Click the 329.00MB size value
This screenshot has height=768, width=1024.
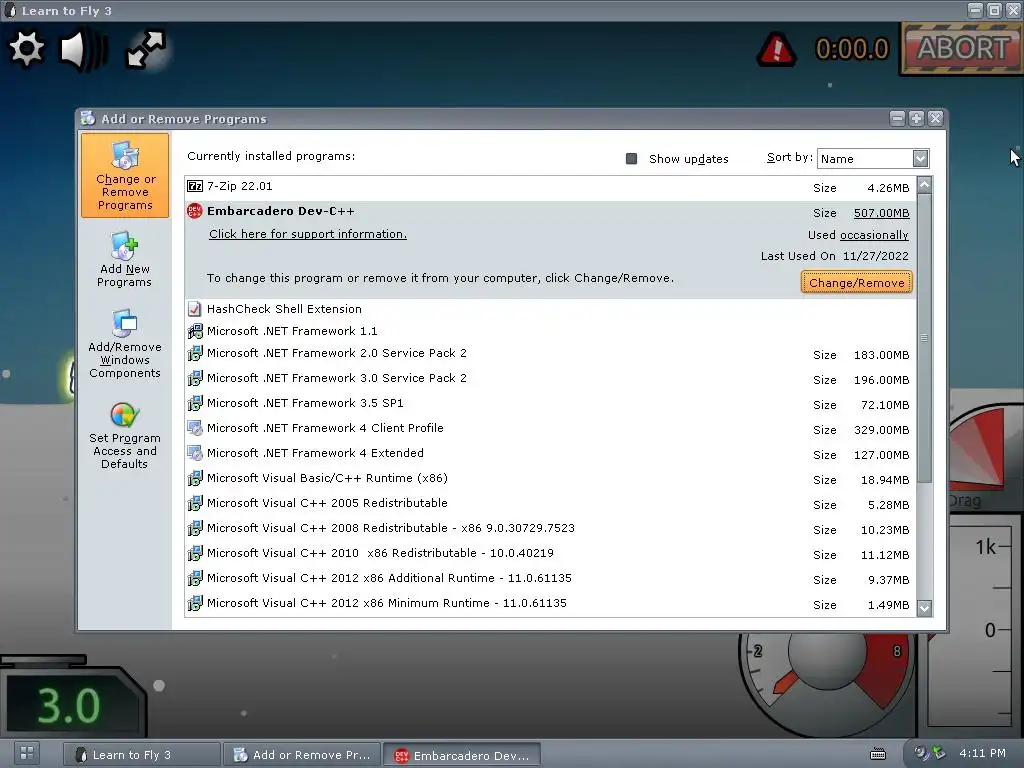(x=881, y=430)
